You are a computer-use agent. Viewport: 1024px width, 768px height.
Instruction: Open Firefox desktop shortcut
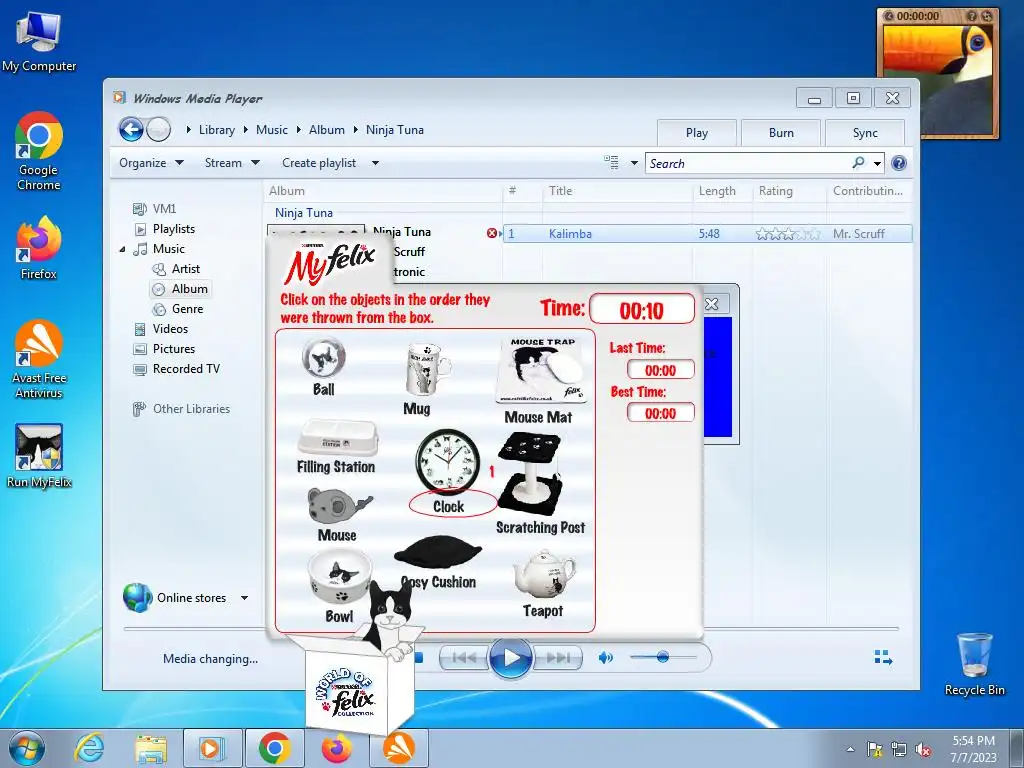pos(39,248)
